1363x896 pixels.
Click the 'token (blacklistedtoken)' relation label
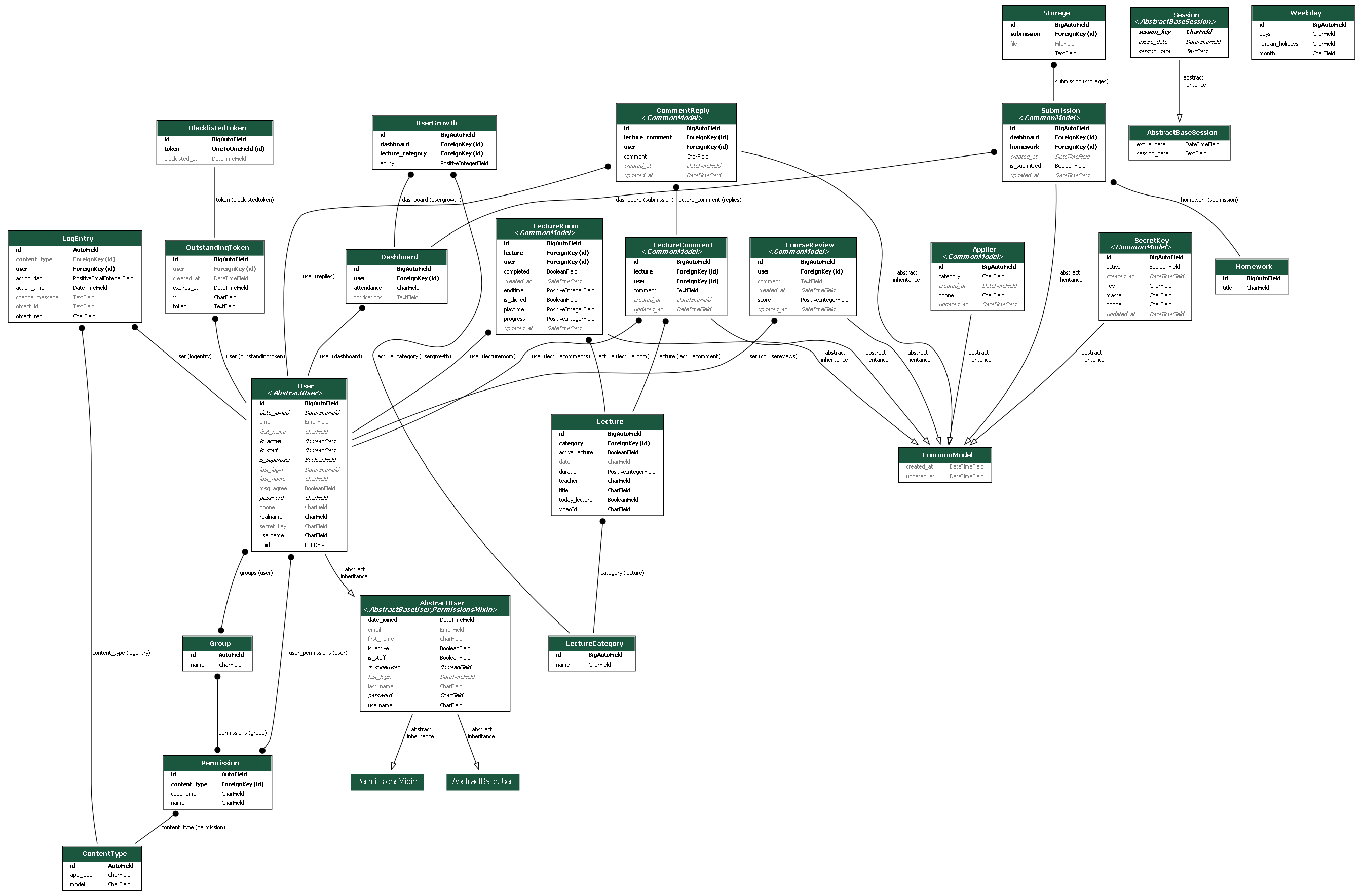pyautogui.click(x=245, y=200)
